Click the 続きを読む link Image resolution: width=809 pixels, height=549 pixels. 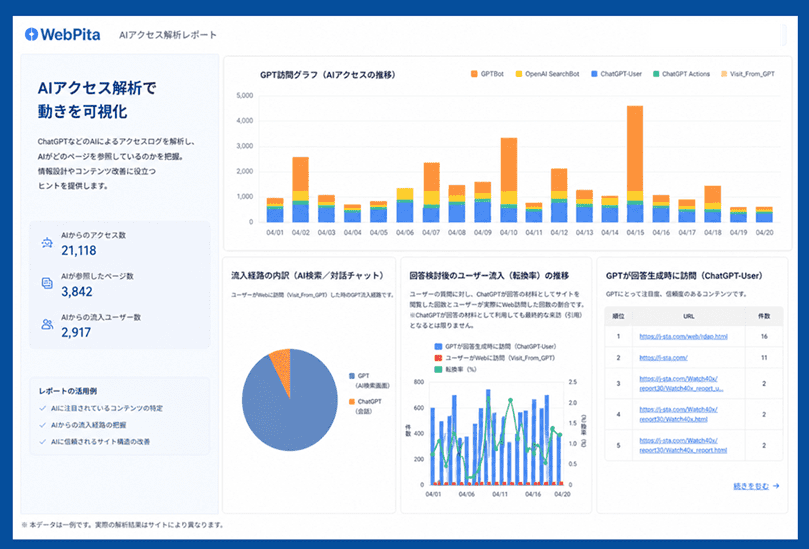pos(750,486)
